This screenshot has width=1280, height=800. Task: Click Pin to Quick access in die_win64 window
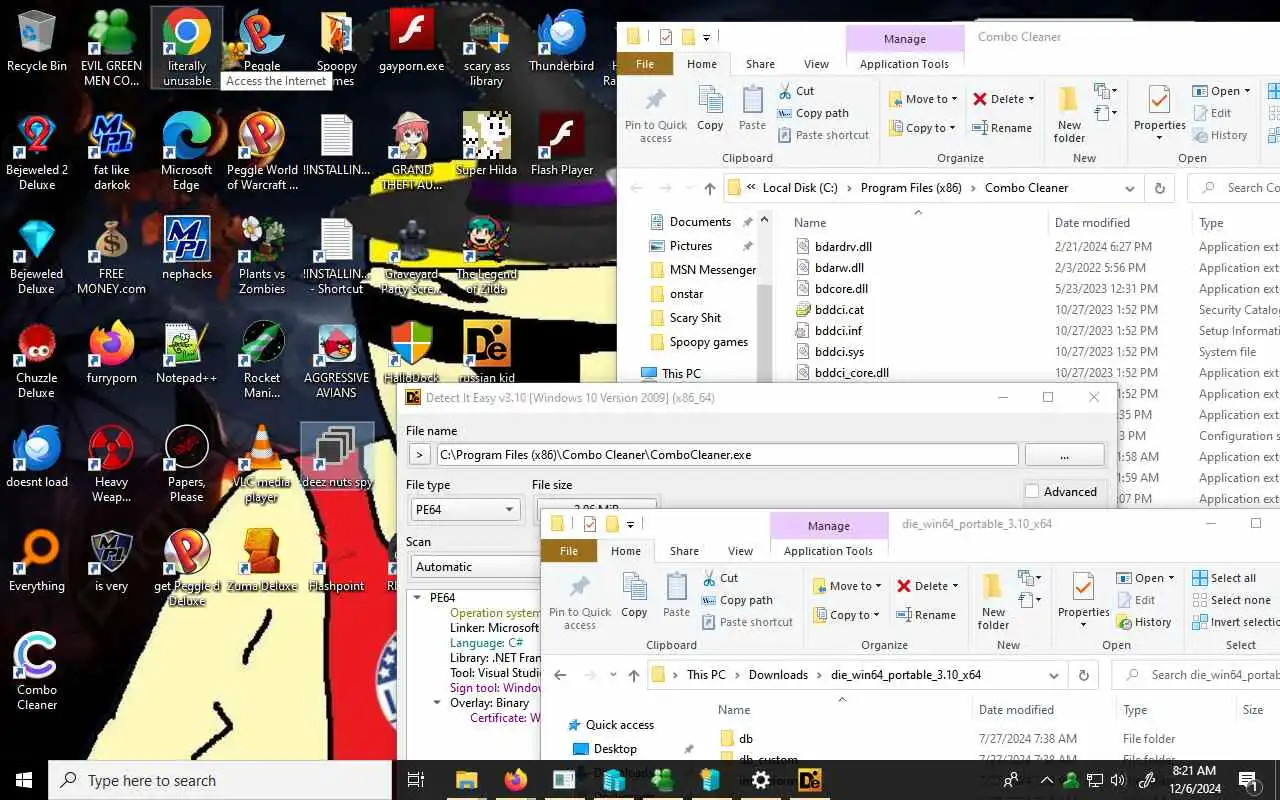pos(580,600)
